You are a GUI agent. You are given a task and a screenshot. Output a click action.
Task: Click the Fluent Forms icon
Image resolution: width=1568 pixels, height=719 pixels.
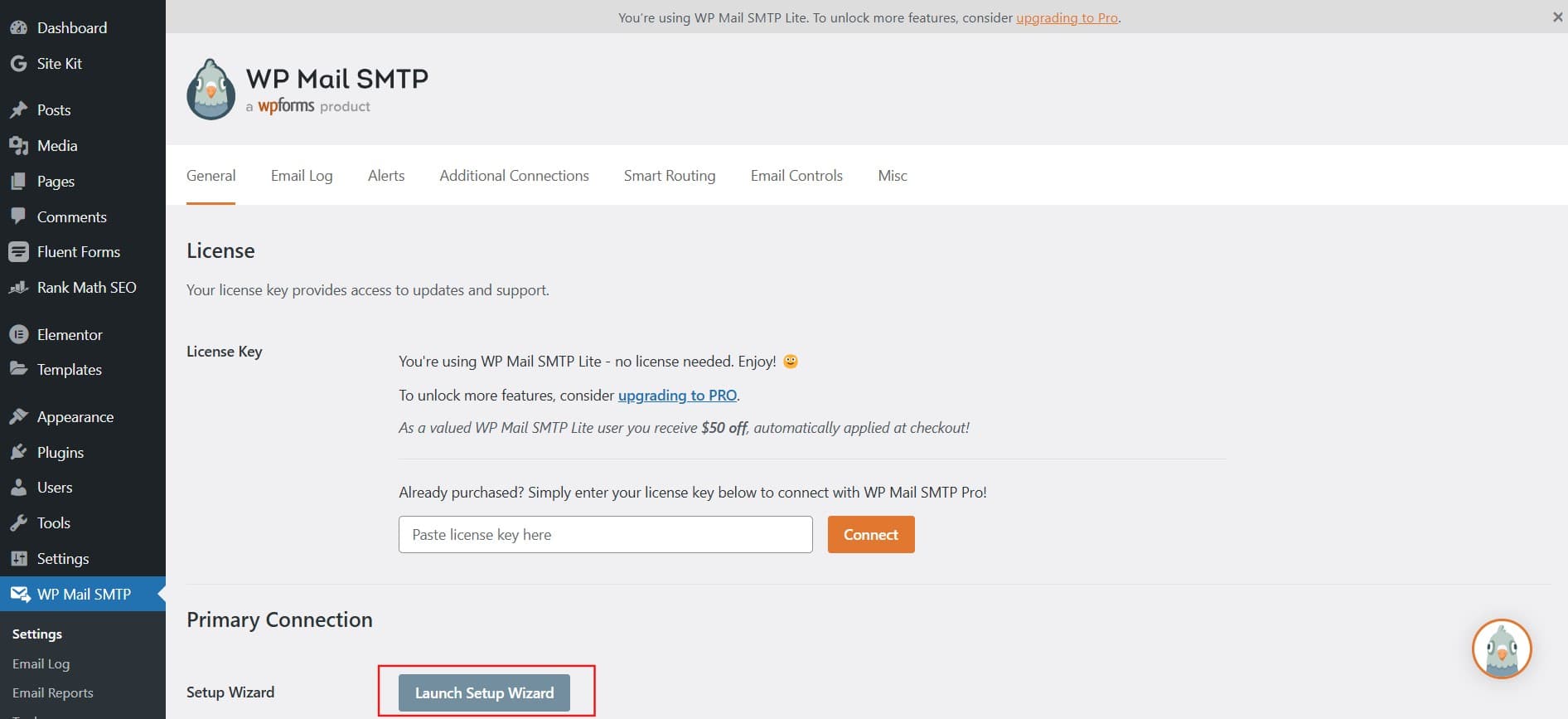point(18,251)
